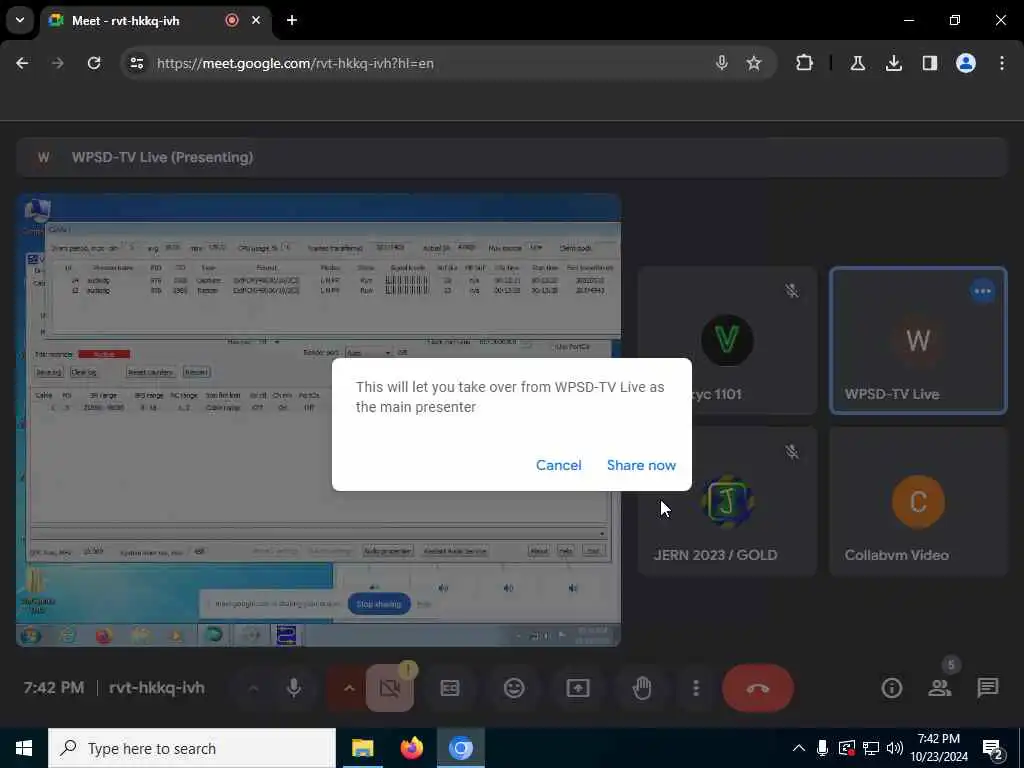Open the taskbar volume icon
This screenshot has width=1024, height=768.
(895, 748)
